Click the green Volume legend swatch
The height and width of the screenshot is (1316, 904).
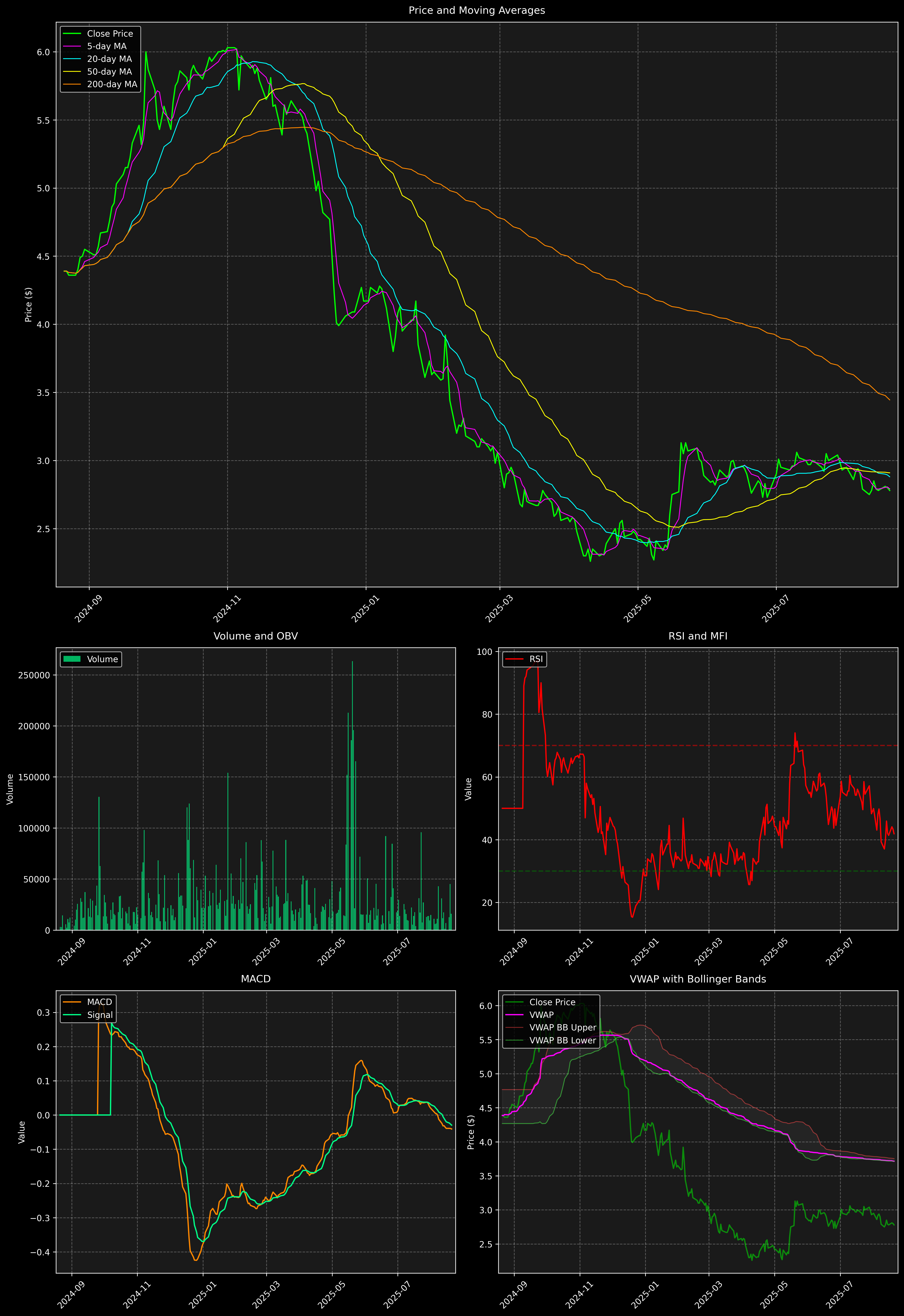[72, 659]
